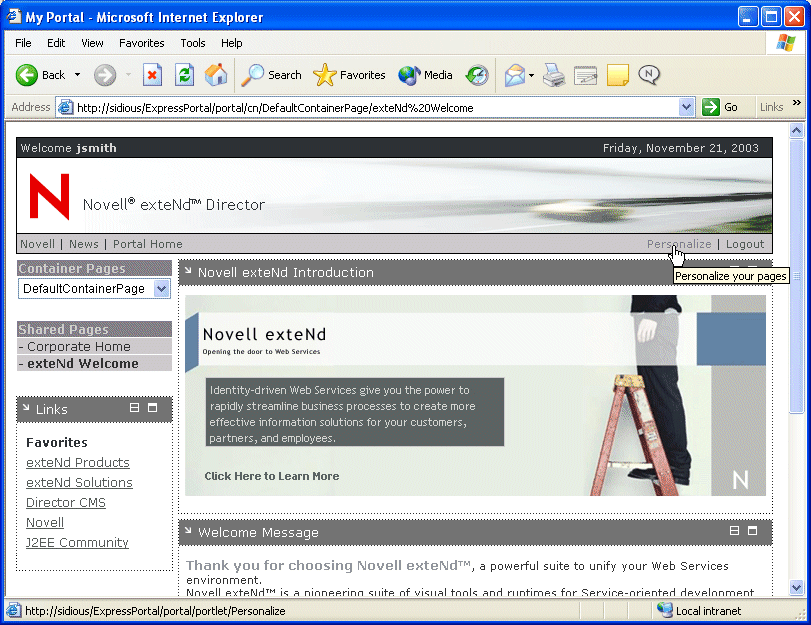The image size is (811, 625).
Task: Click the yellow Discuss note icon
Action: [618, 76]
